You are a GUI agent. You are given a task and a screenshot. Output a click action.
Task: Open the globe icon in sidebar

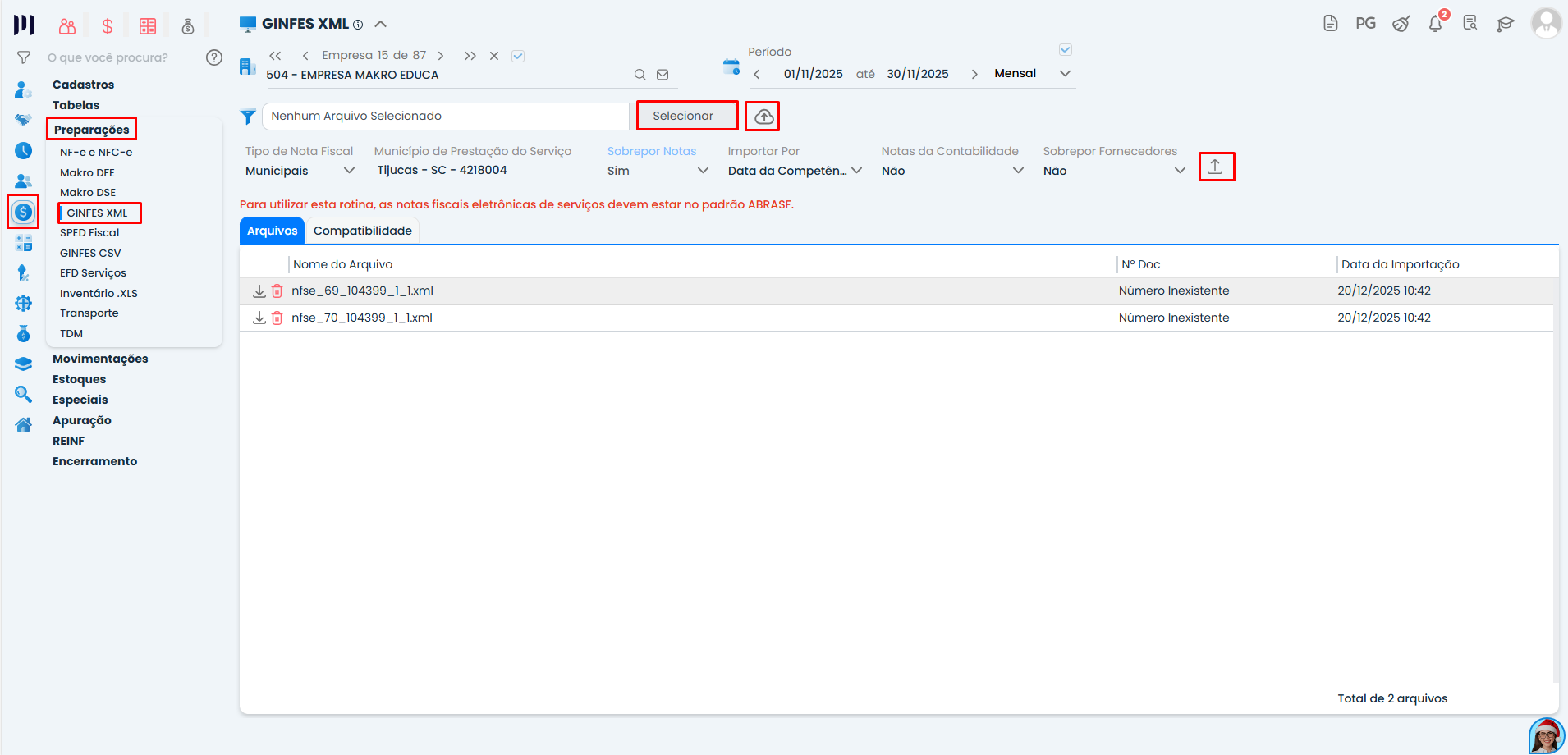point(24,304)
